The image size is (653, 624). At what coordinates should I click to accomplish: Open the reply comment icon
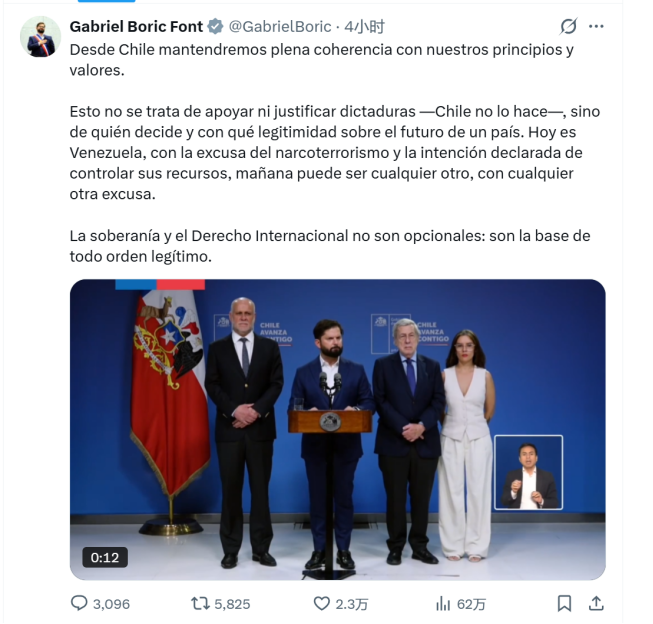[79, 603]
